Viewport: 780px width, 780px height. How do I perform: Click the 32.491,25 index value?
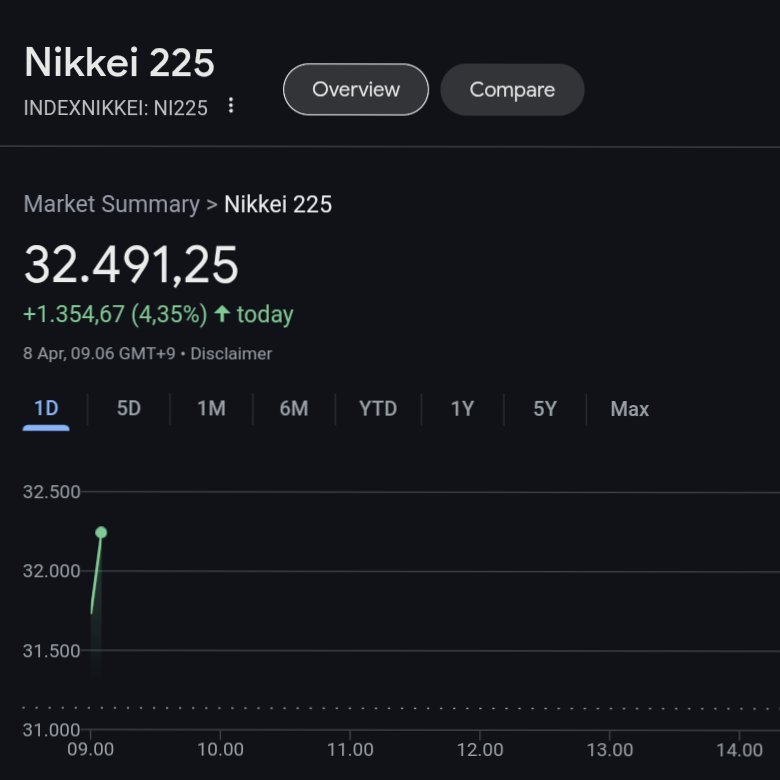click(131, 265)
